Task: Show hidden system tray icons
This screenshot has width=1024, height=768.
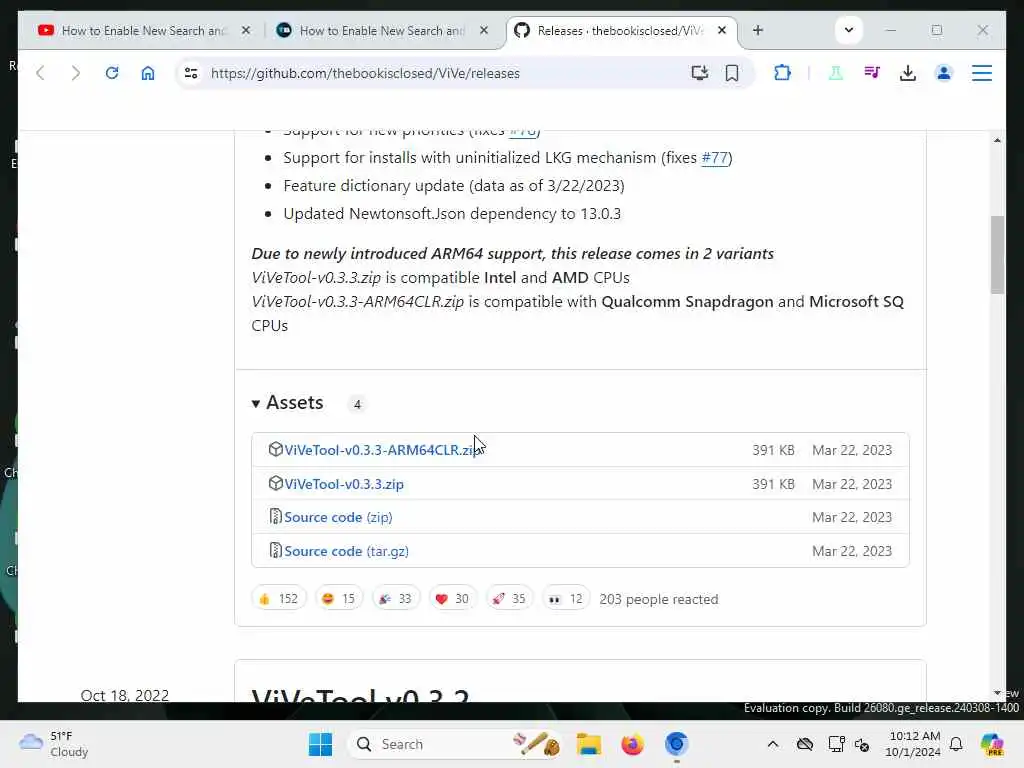Action: tap(773, 744)
